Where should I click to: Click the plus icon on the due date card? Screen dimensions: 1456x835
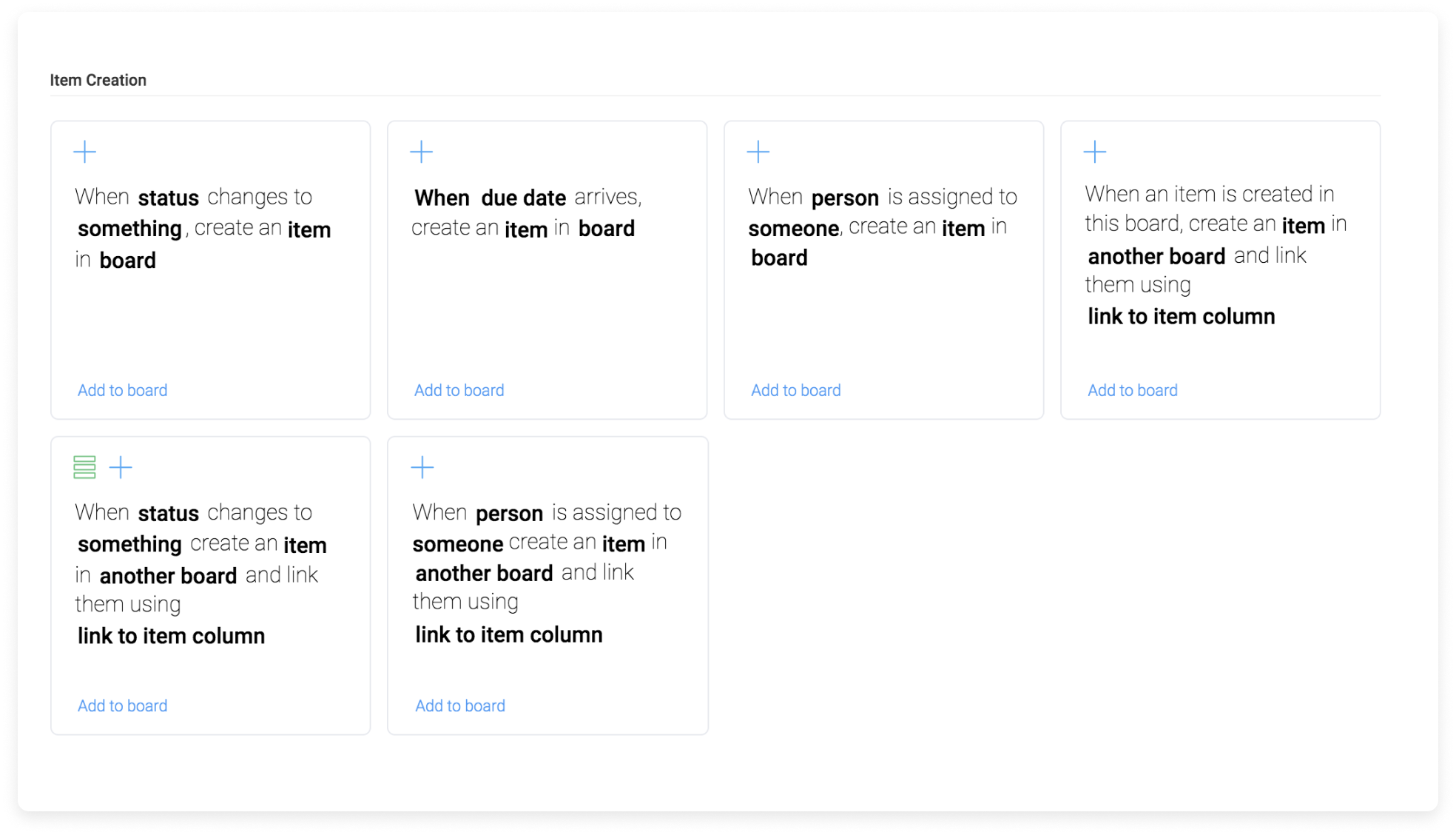tap(421, 152)
